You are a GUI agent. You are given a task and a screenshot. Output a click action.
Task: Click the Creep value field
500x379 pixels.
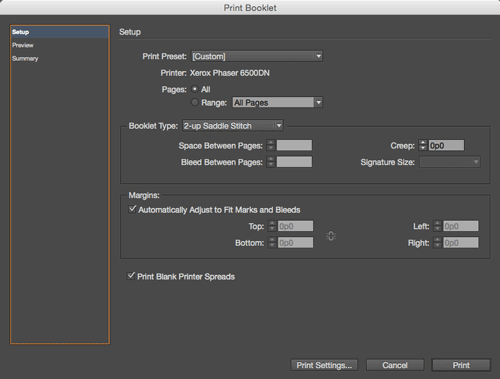446,145
